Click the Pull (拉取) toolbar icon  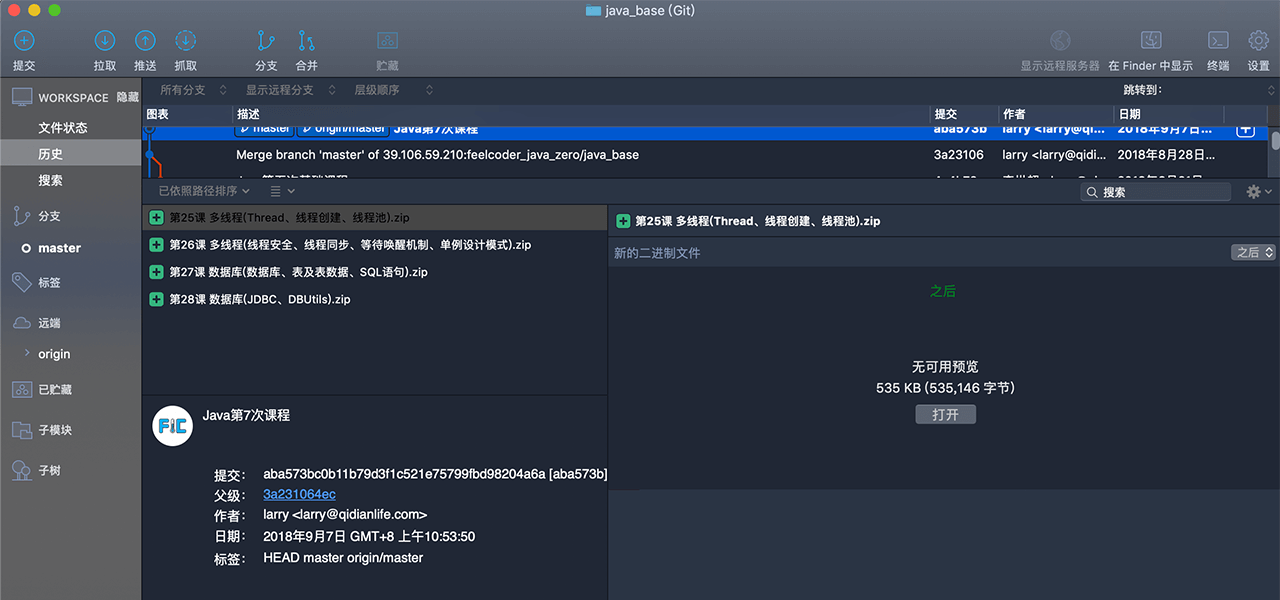105,41
